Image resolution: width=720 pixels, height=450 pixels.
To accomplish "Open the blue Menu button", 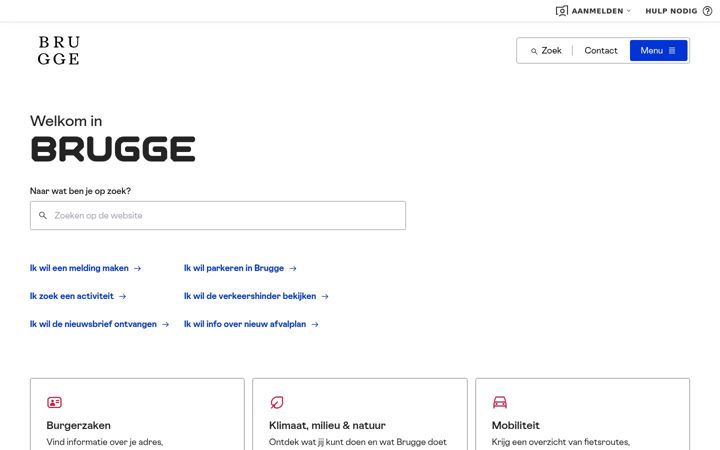I will tap(658, 51).
